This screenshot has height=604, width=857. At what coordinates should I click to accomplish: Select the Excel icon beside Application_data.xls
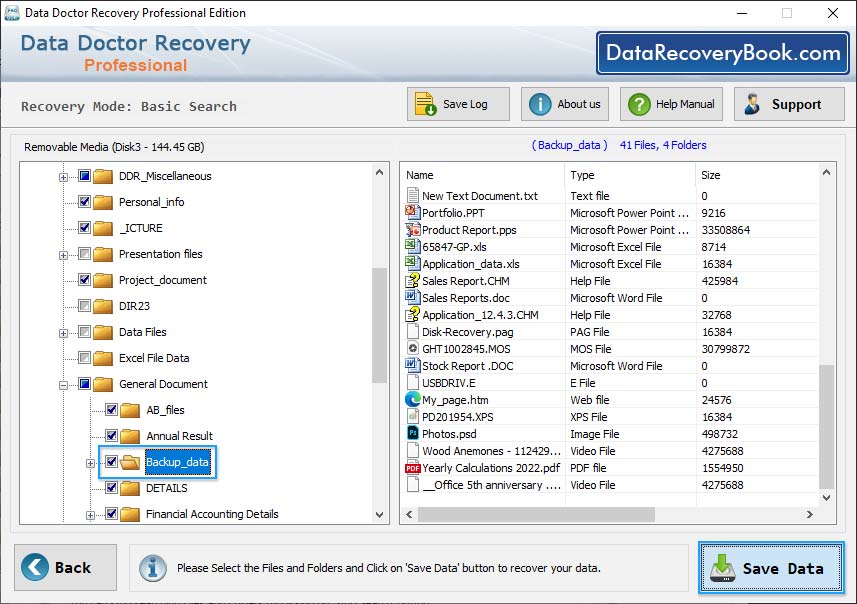411,264
